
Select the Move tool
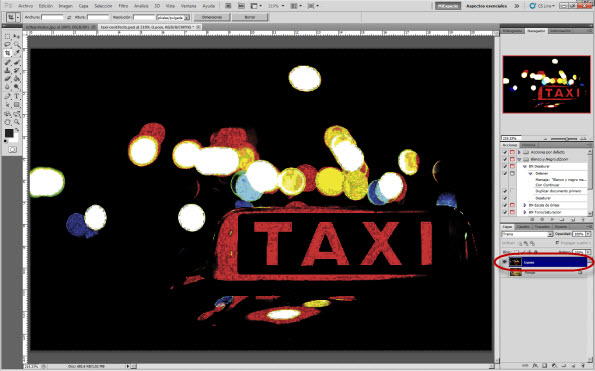point(17,36)
